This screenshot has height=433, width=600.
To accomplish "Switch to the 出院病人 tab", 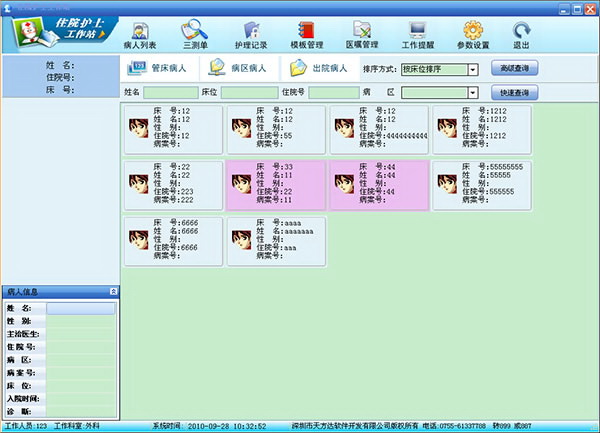I will pos(317,69).
